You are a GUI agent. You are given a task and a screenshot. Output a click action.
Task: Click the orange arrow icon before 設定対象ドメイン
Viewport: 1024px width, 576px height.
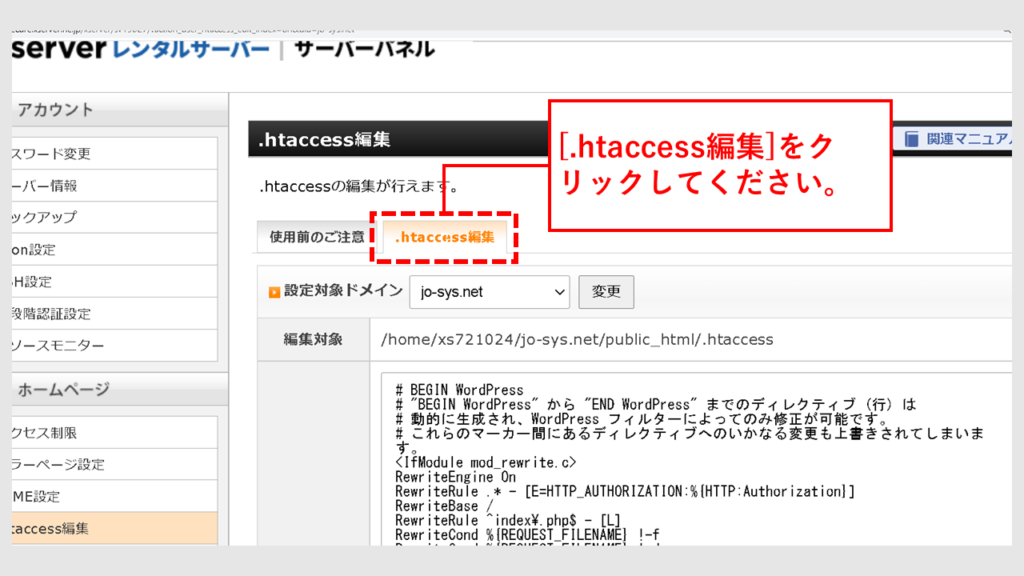click(274, 292)
